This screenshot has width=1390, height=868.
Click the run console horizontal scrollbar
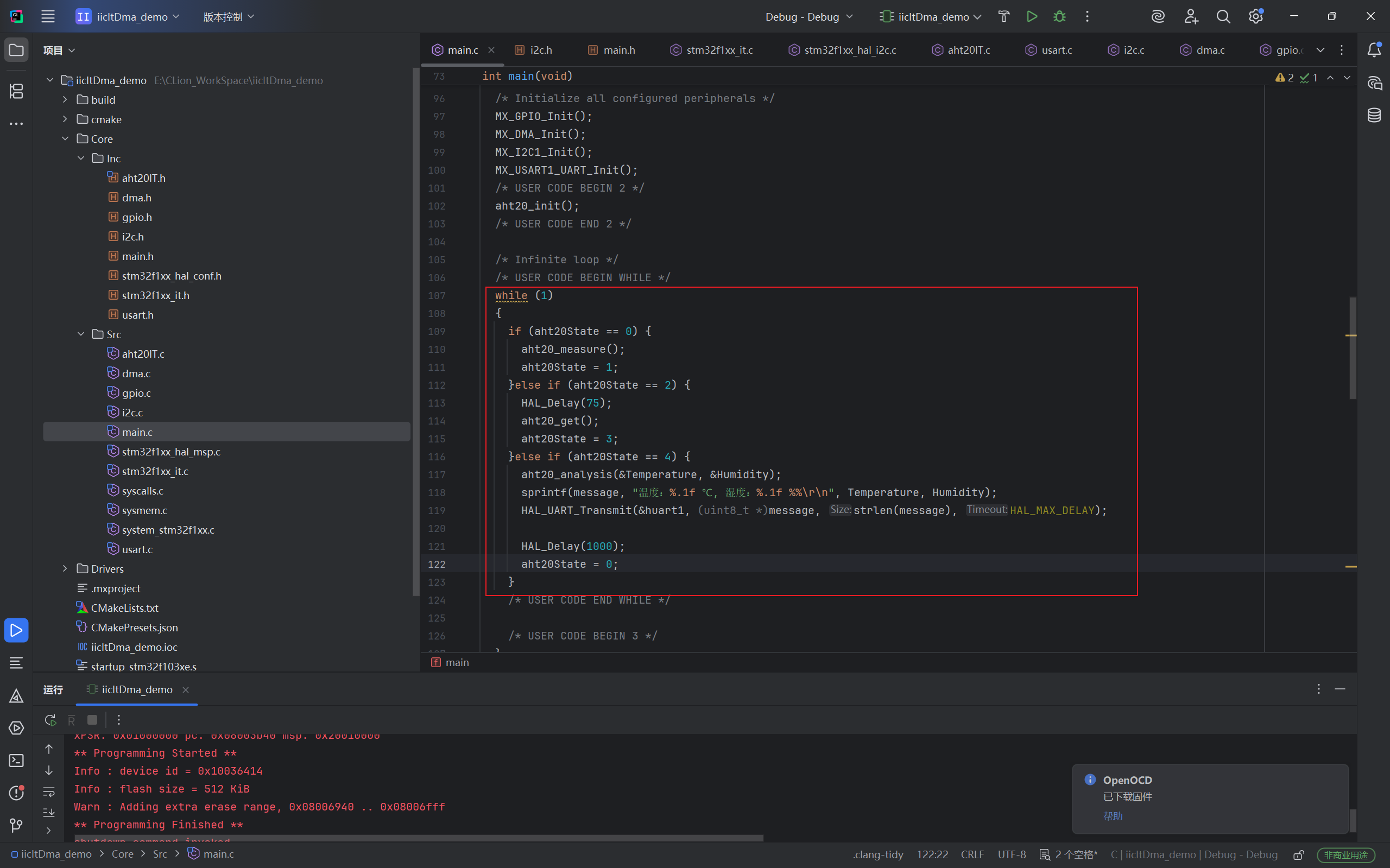pos(419,838)
